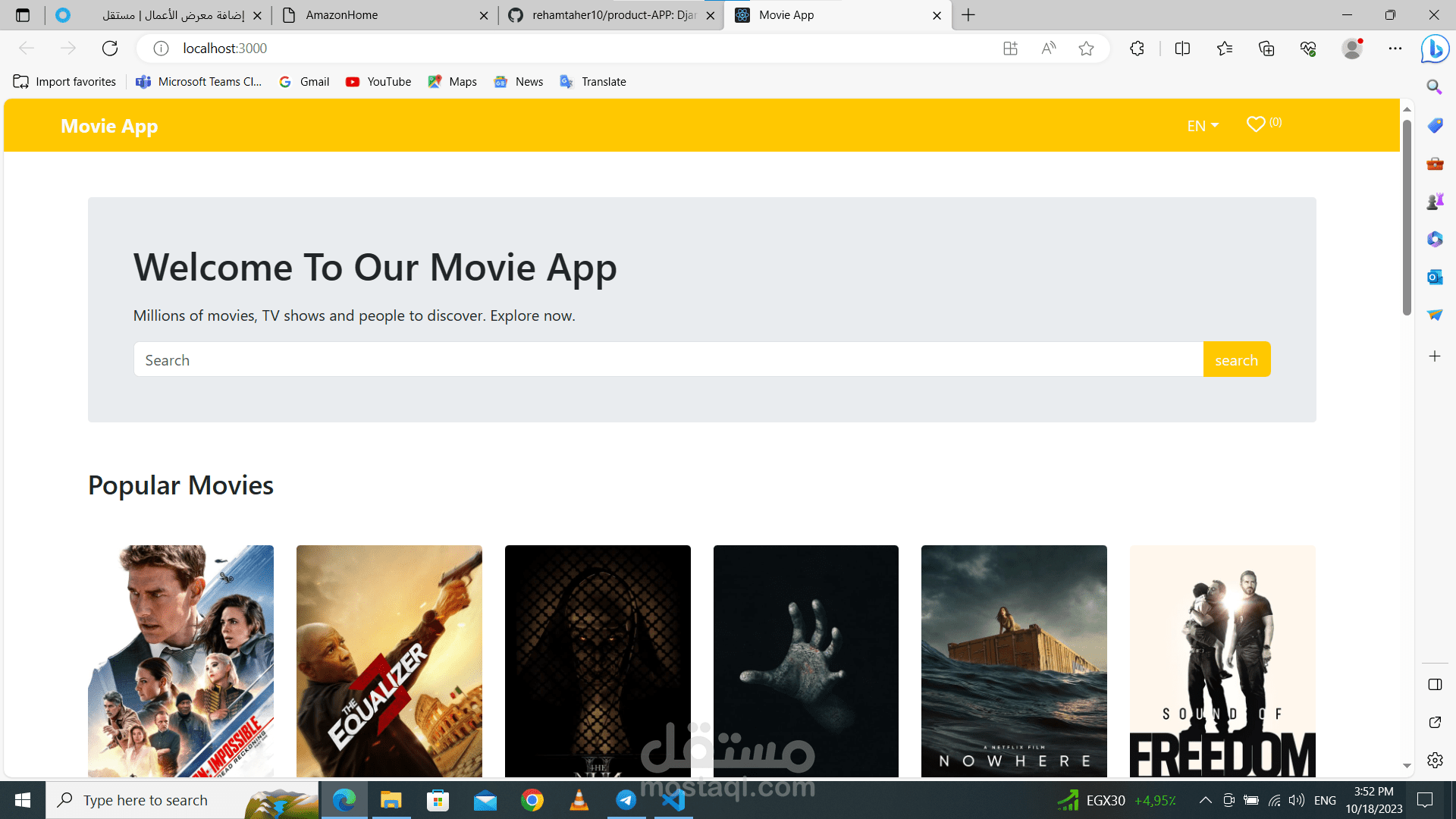Image resolution: width=1456 pixels, height=819 pixels.
Task: Open the News bookmark
Action: [x=519, y=82]
